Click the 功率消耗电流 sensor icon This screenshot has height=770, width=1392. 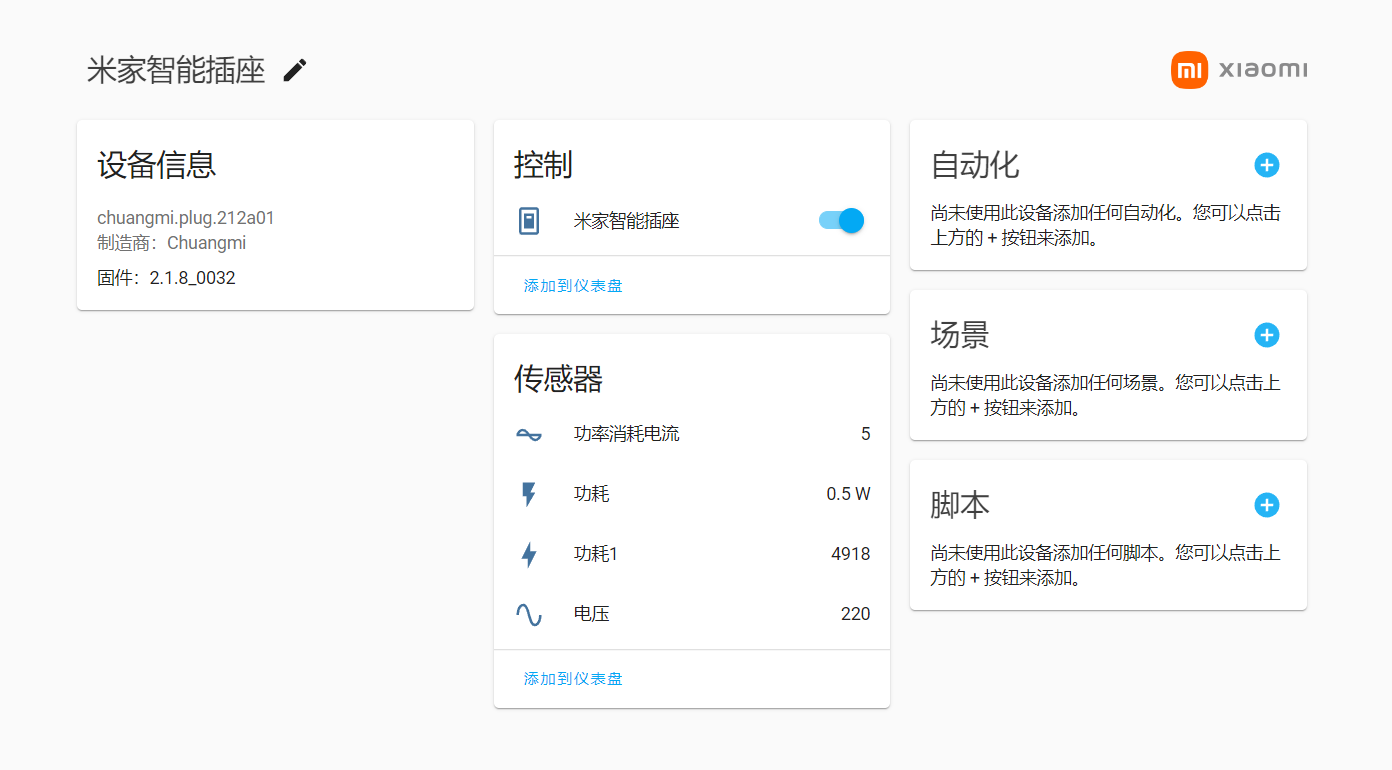click(529, 434)
